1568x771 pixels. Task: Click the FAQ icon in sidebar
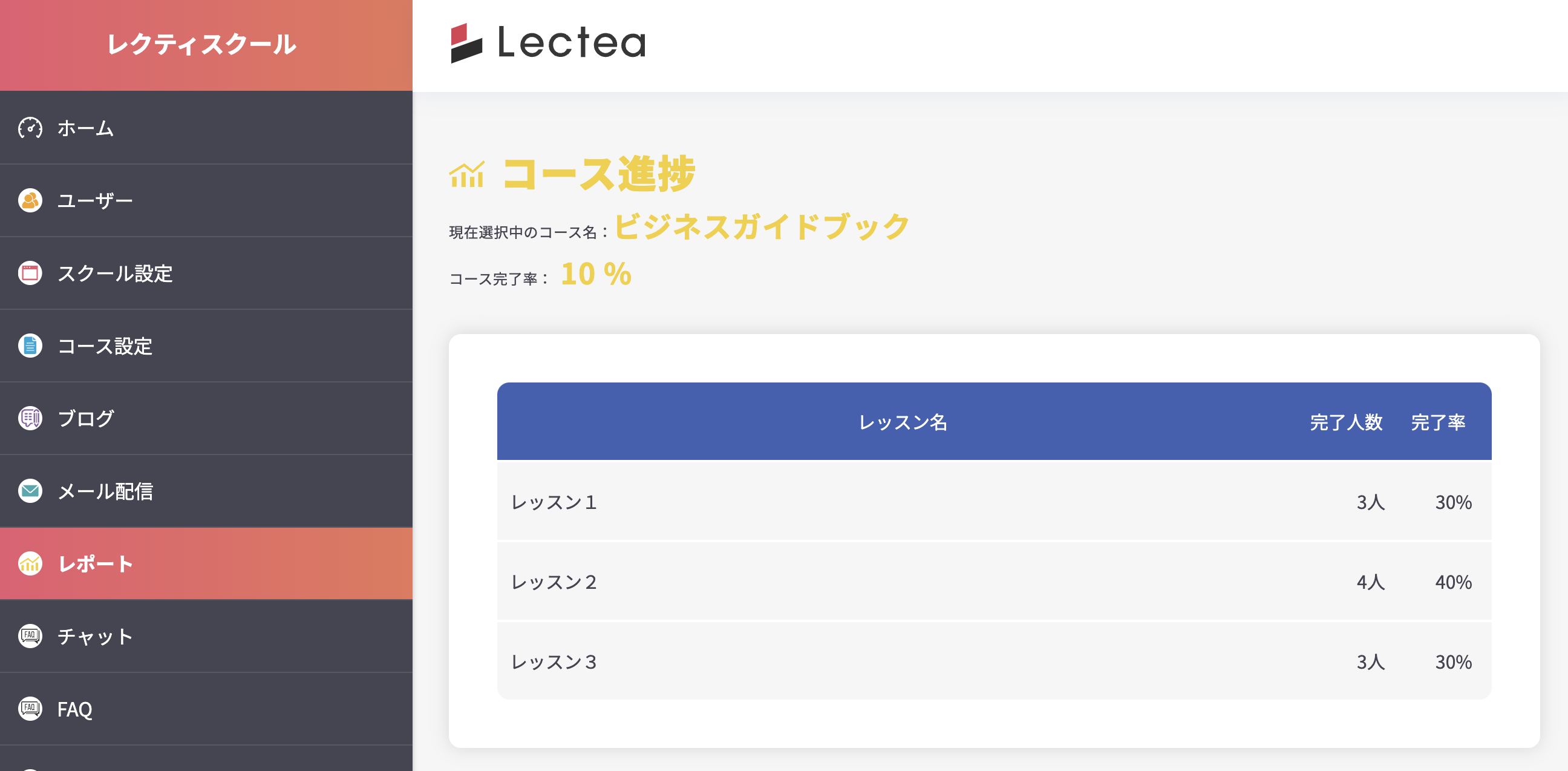coord(30,709)
